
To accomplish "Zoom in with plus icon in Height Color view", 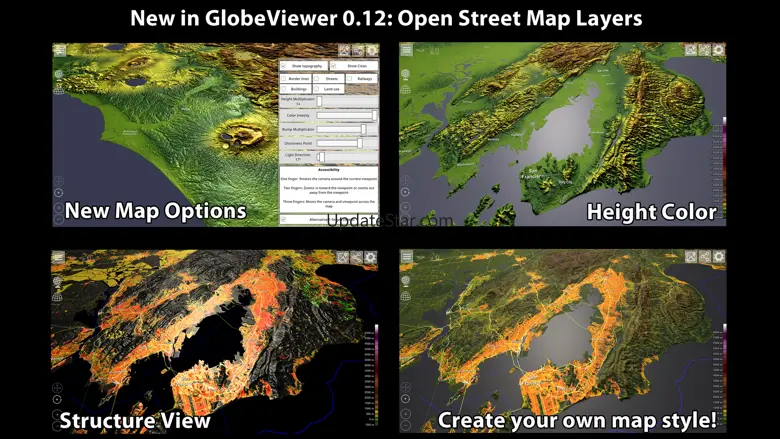I will tap(405, 207).
